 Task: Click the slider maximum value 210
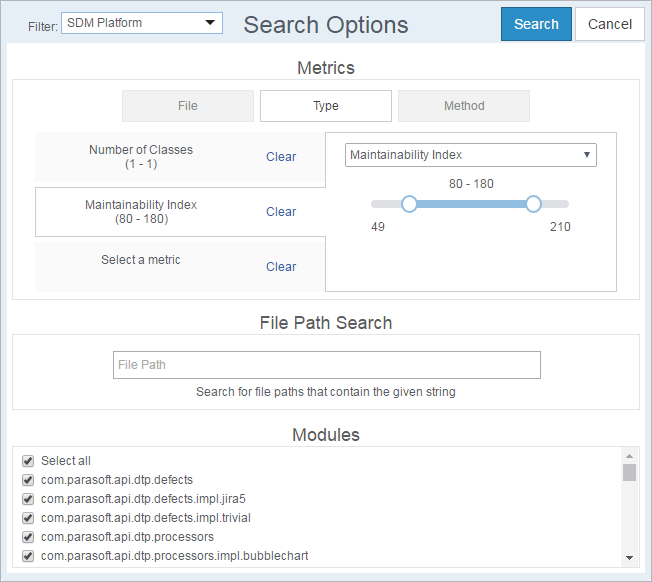tap(560, 227)
